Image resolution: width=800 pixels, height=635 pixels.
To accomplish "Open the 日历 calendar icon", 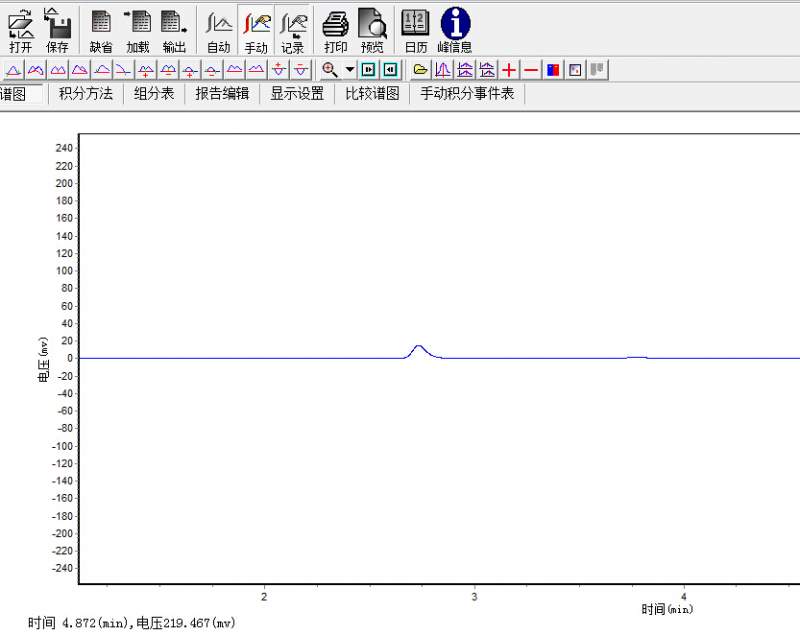I will click(415, 31).
